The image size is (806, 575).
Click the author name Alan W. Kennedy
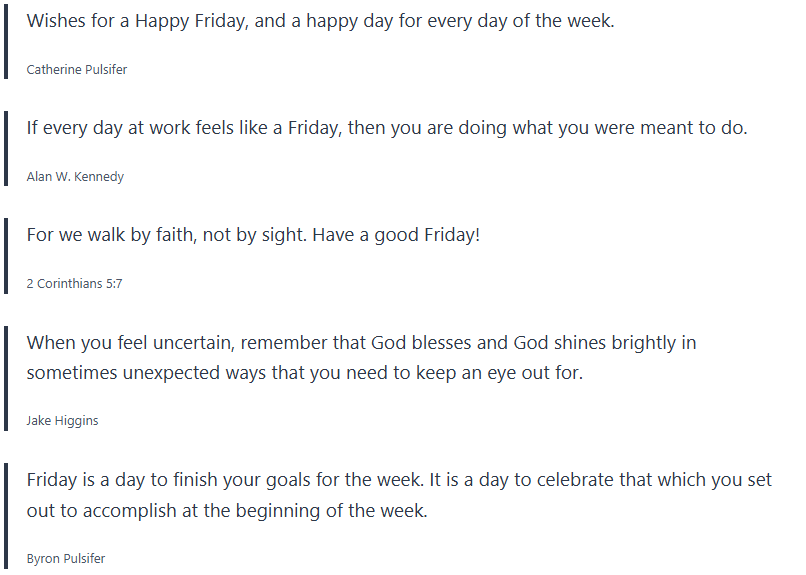point(75,177)
